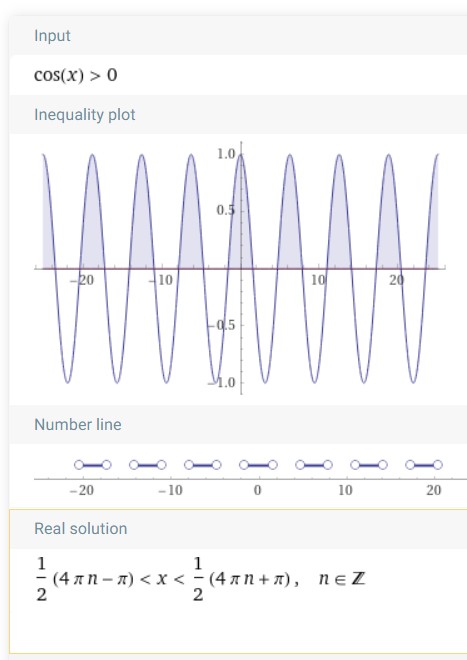Image resolution: width=467 pixels, height=660 pixels.
Task: Click the 0.5 label on plot y-axis
Action: point(226,210)
